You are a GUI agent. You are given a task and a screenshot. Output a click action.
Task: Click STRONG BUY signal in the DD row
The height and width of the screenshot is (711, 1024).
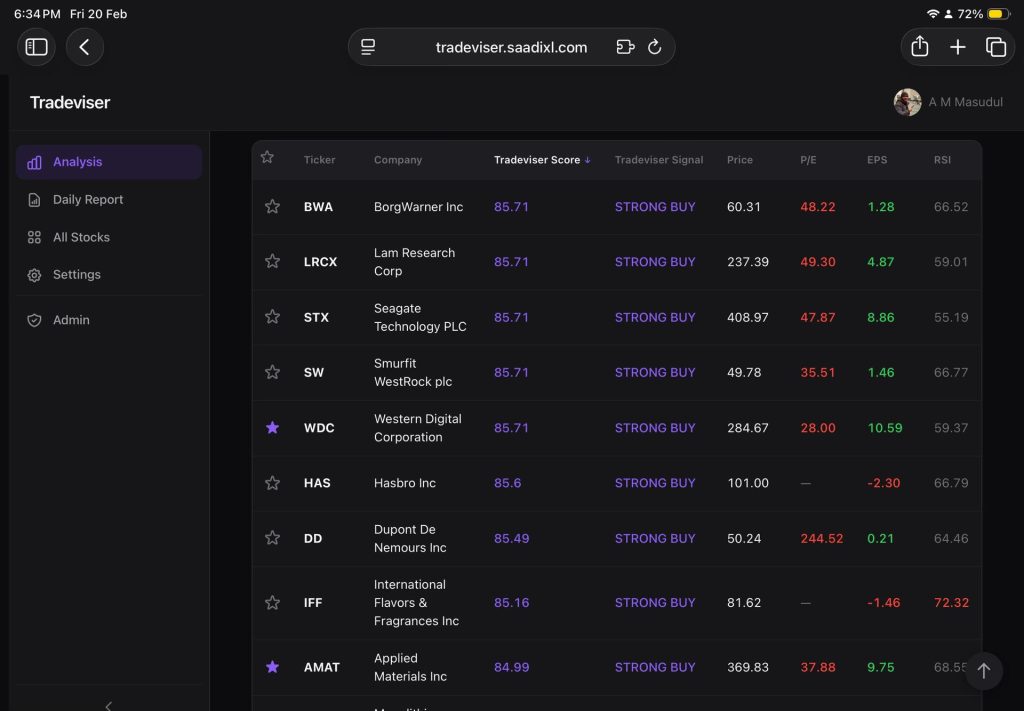point(655,539)
